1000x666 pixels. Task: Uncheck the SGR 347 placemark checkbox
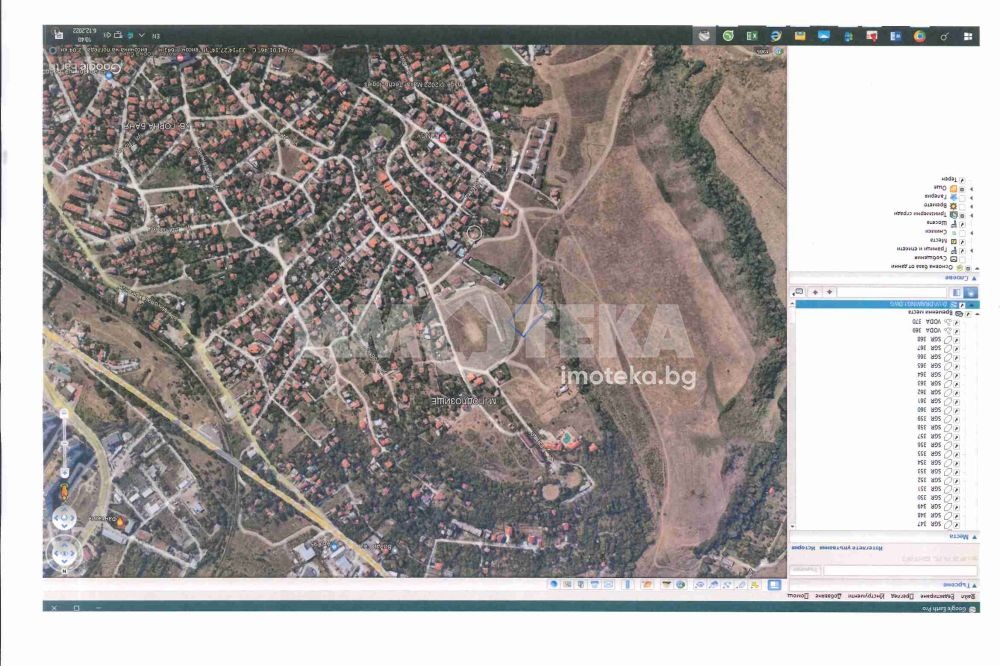pos(957,524)
